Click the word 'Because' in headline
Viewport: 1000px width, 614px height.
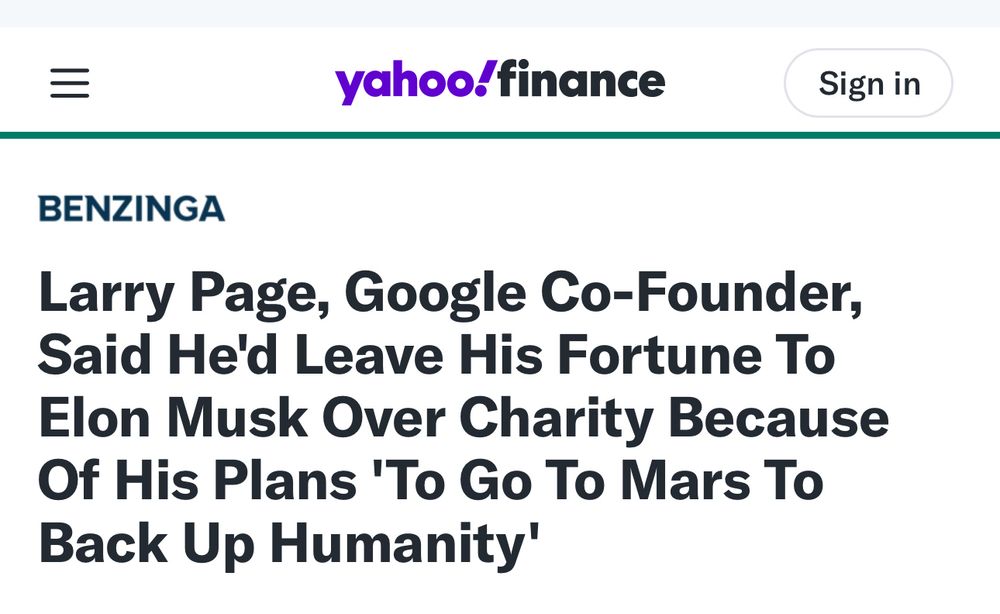tap(778, 419)
